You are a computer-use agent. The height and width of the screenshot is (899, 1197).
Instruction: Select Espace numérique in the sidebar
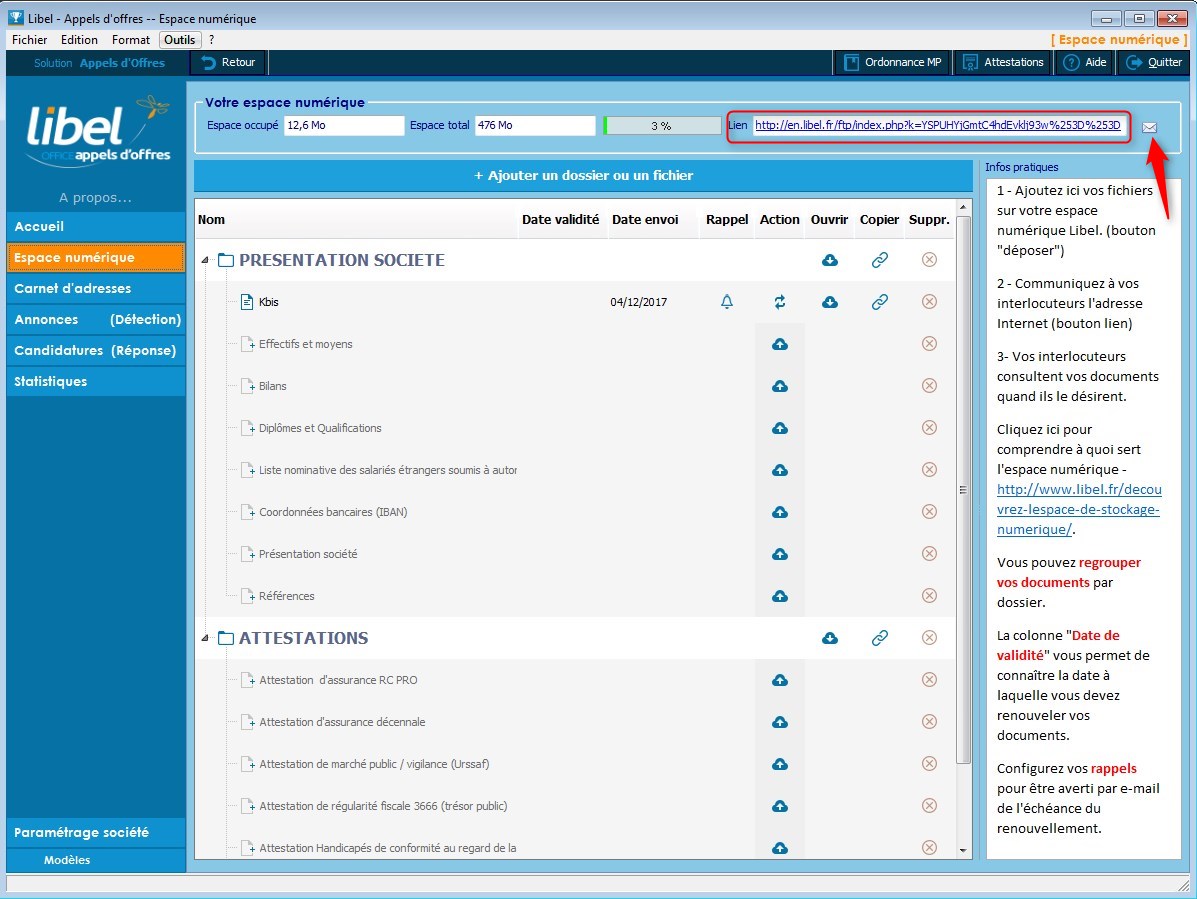point(96,258)
